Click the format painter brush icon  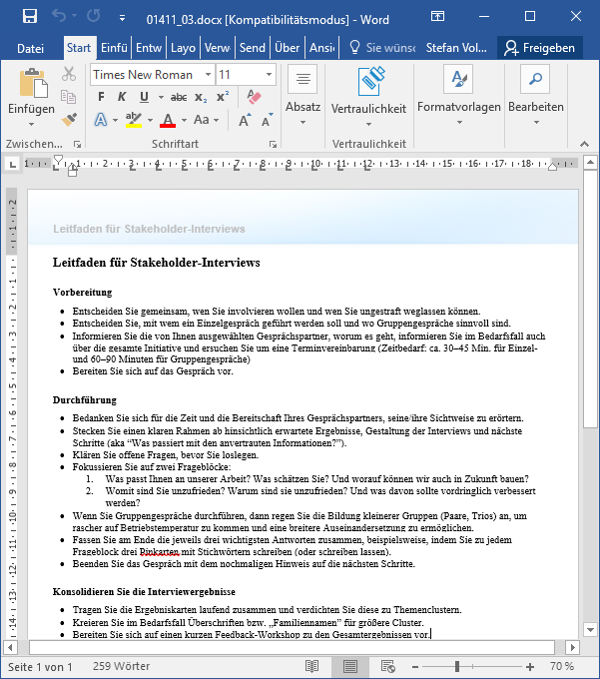coord(69,119)
